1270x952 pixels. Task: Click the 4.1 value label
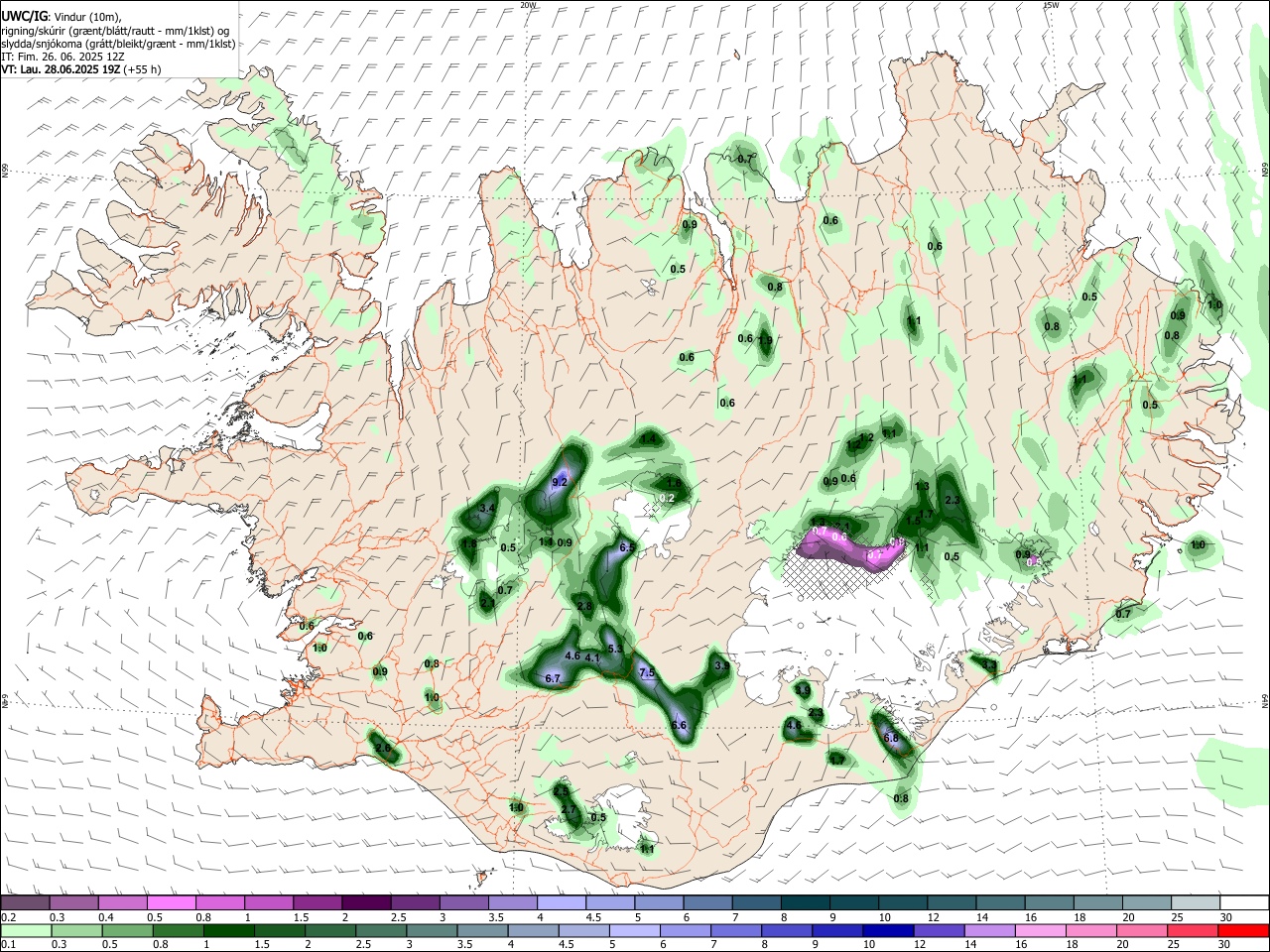pos(592,657)
